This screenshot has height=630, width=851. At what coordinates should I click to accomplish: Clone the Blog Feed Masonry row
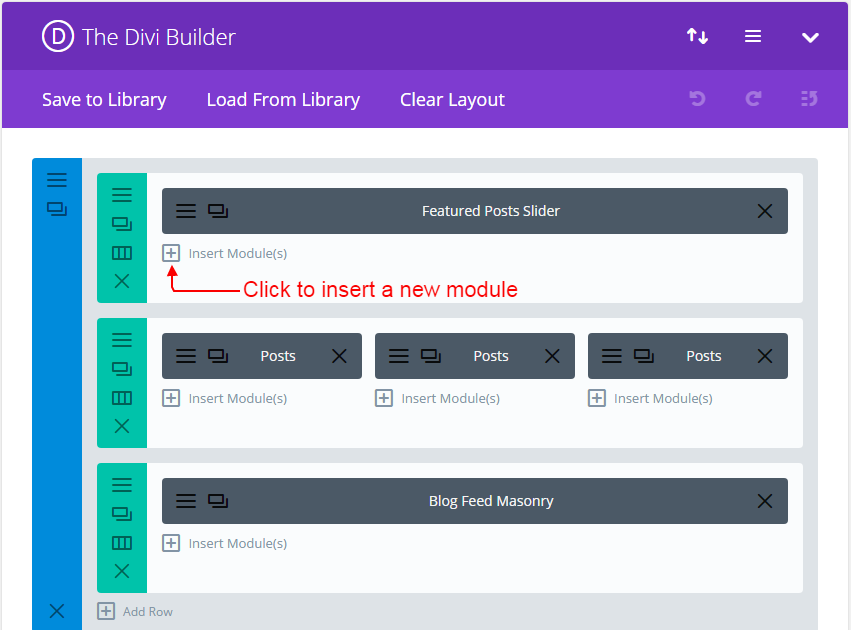tap(122, 514)
